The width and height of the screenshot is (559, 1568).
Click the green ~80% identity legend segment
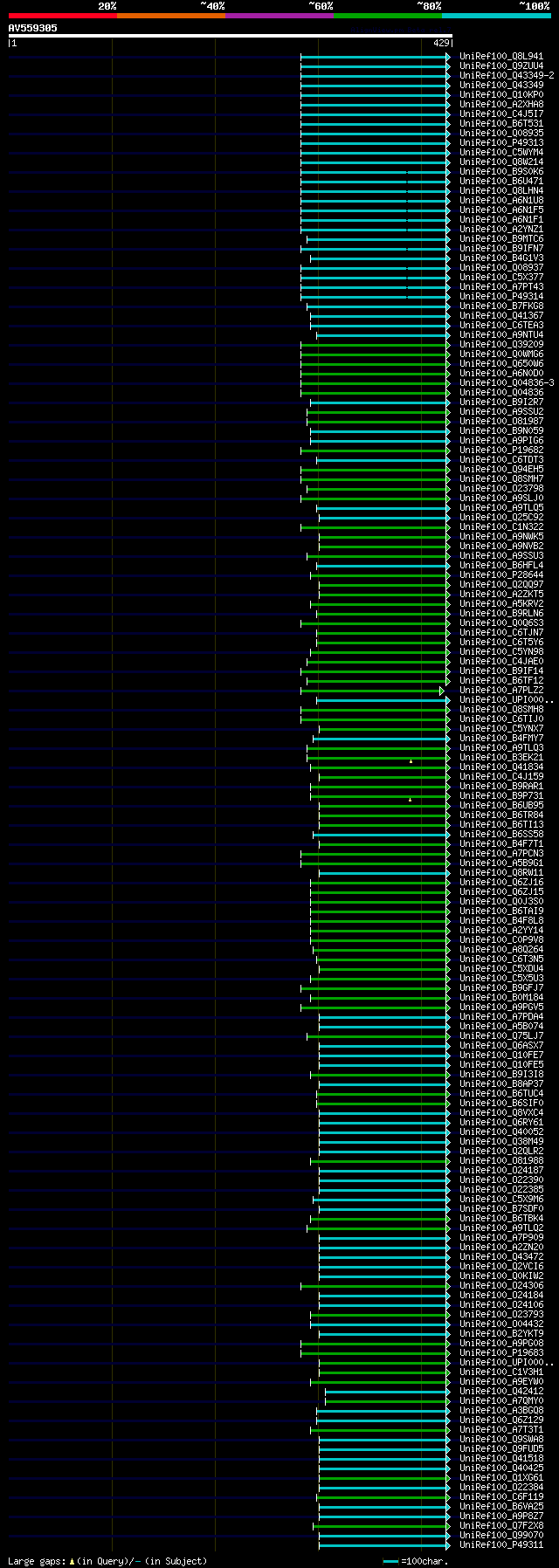click(x=387, y=16)
